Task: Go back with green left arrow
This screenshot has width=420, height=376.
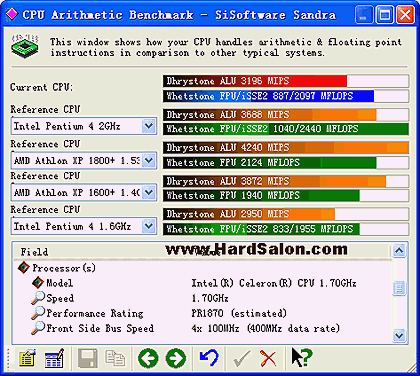Action: (148, 358)
